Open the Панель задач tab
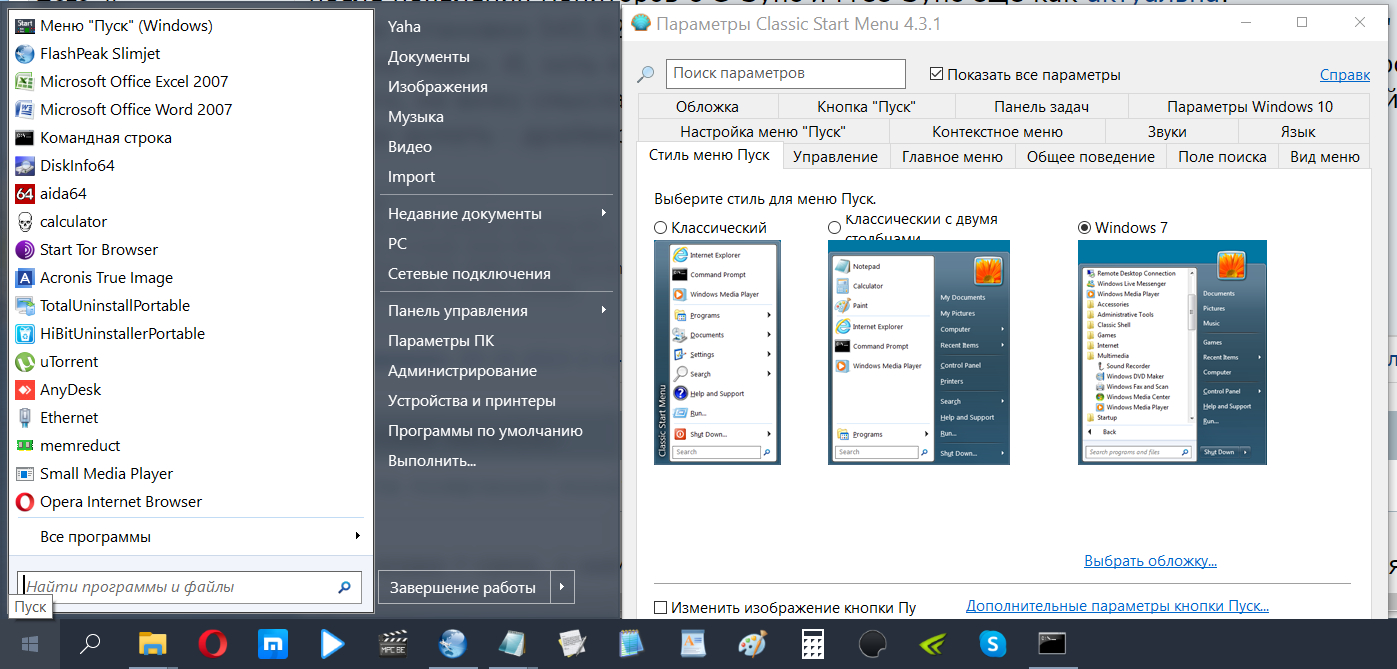The height and width of the screenshot is (669, 1397). pos(1041,107)
